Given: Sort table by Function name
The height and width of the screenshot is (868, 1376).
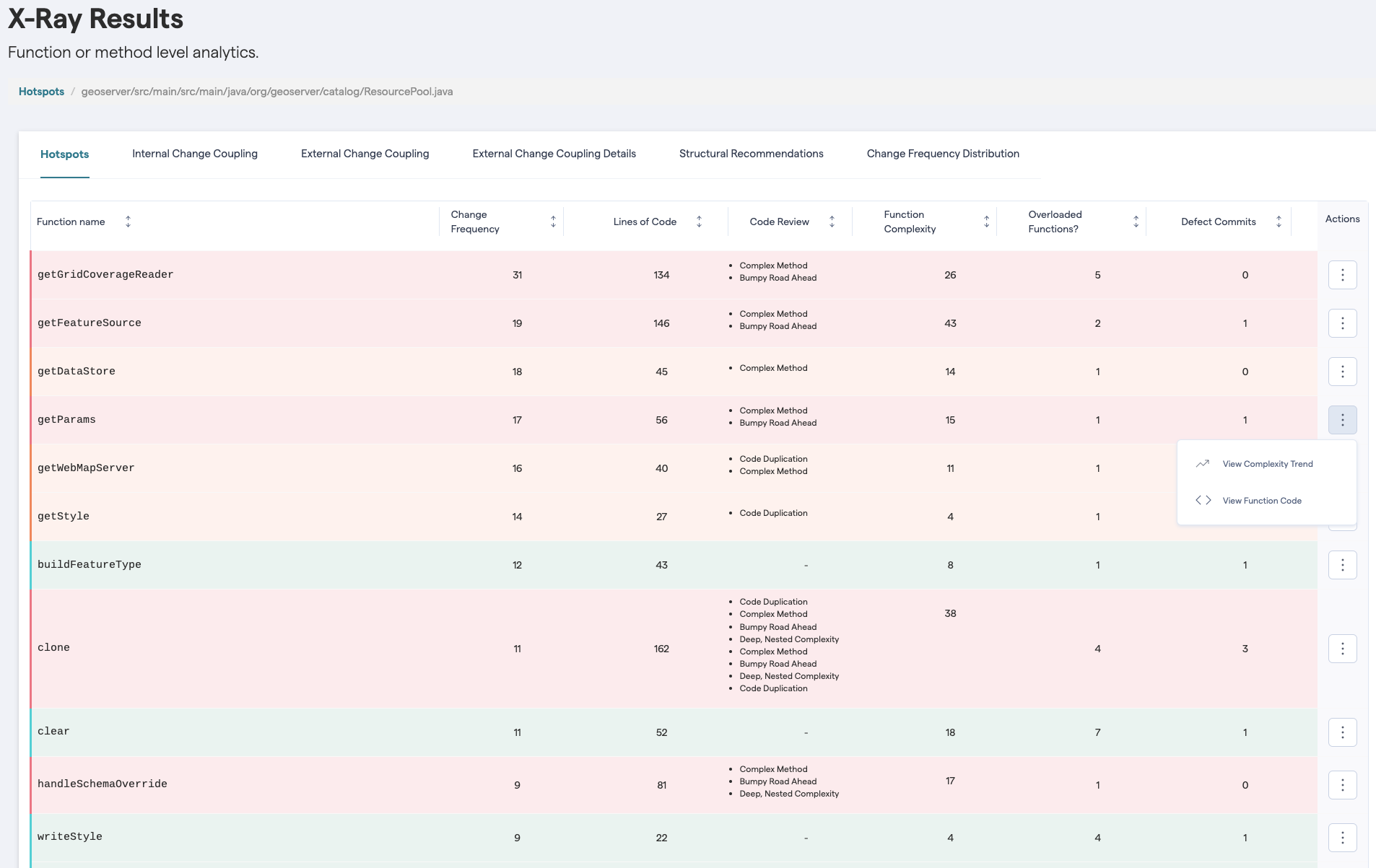Looking at the screenshot, I should [128, 222].
